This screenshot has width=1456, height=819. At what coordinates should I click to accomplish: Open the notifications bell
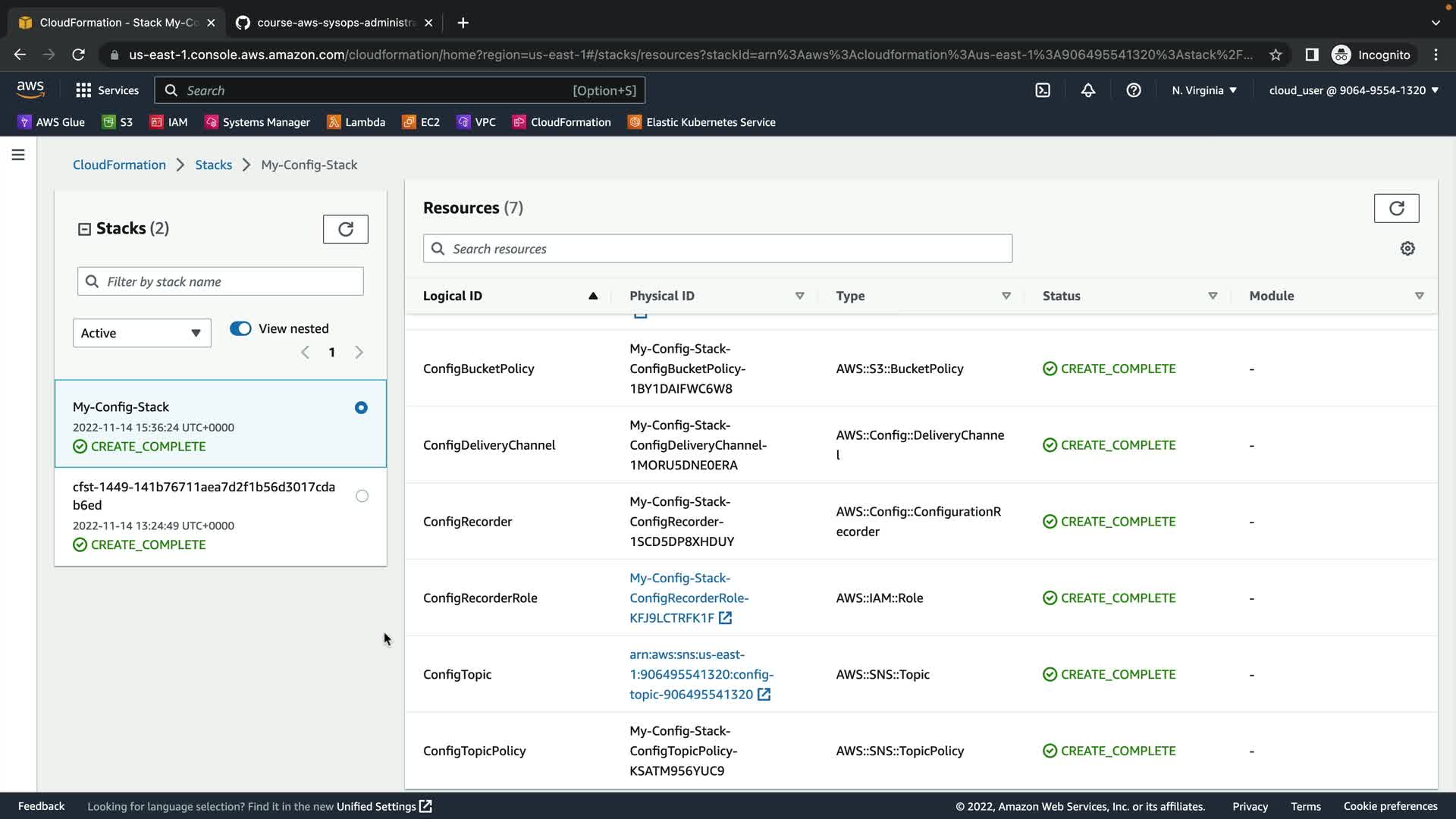click(x=1088, y=90)
